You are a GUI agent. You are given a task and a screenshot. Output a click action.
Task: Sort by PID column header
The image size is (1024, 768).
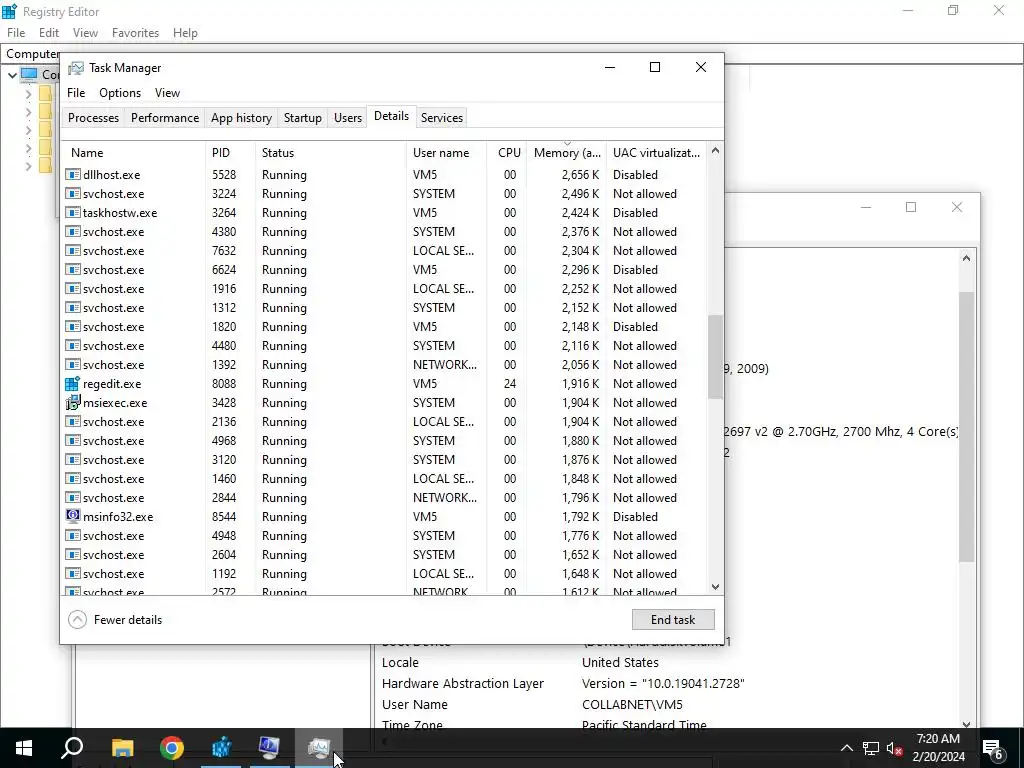click(x=230, y=153)
